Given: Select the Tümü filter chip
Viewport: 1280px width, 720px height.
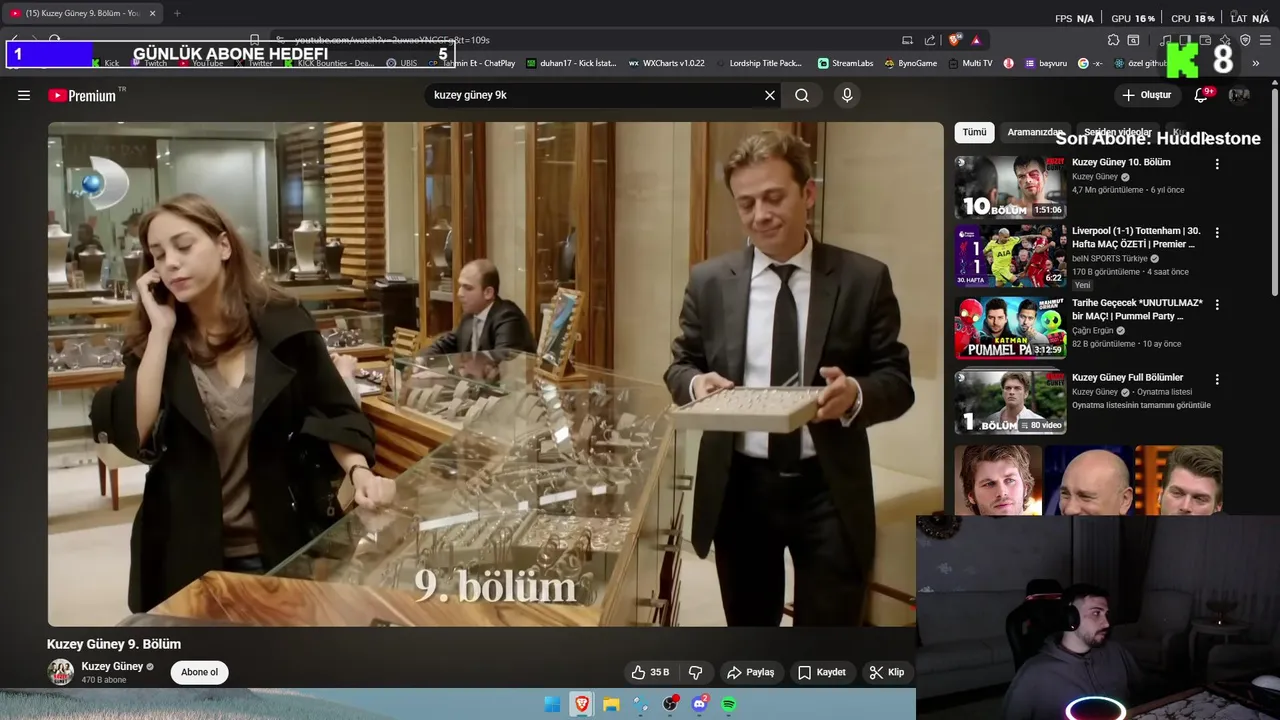Looking at the screenshot, I should (x=974, y=132).
